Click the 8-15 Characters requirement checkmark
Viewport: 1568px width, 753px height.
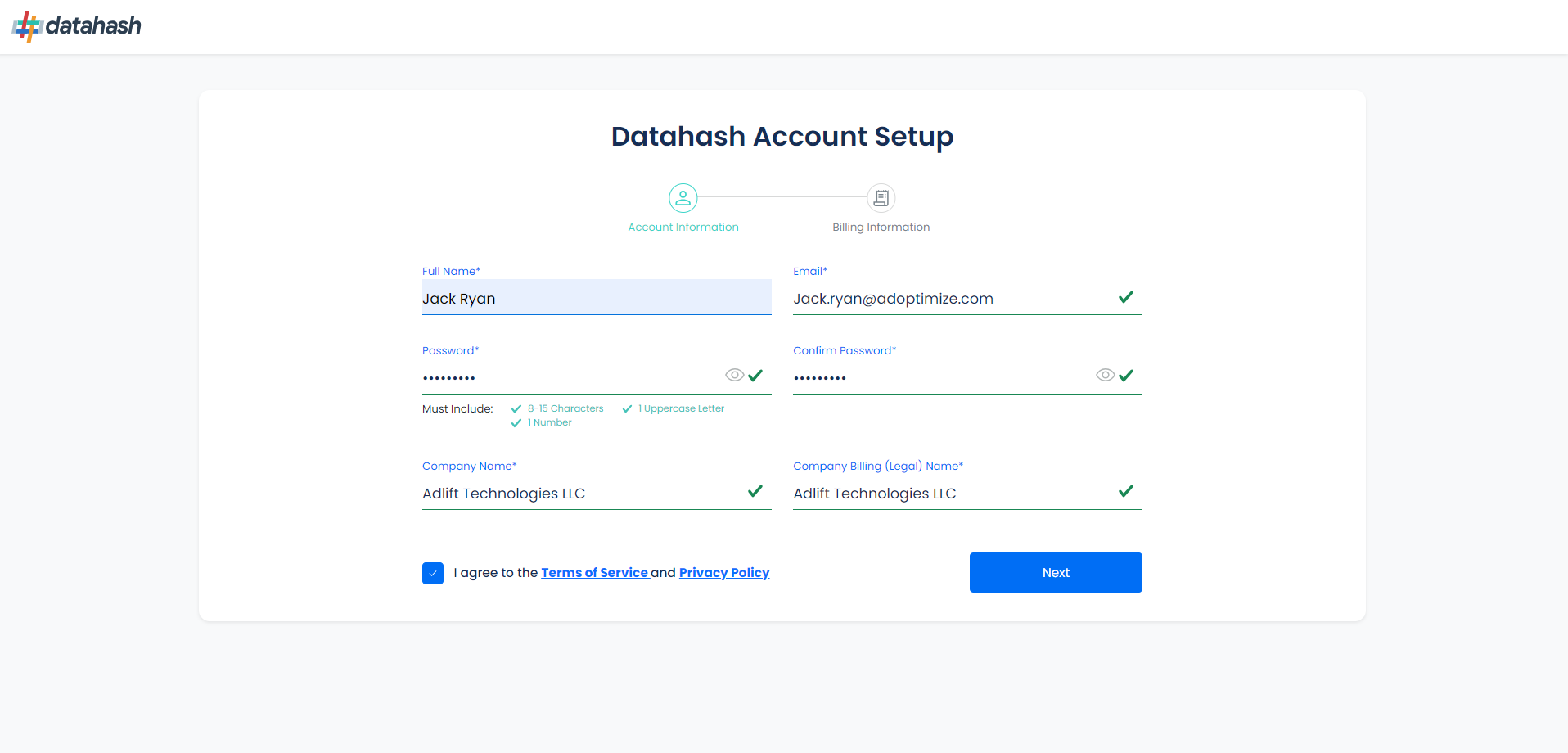coord(516,408)
